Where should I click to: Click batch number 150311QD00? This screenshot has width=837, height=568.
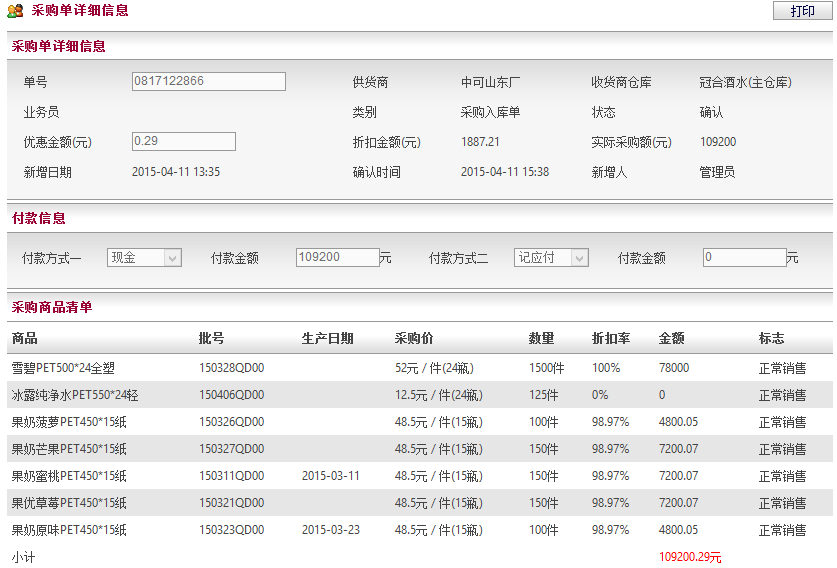(232, 476)
